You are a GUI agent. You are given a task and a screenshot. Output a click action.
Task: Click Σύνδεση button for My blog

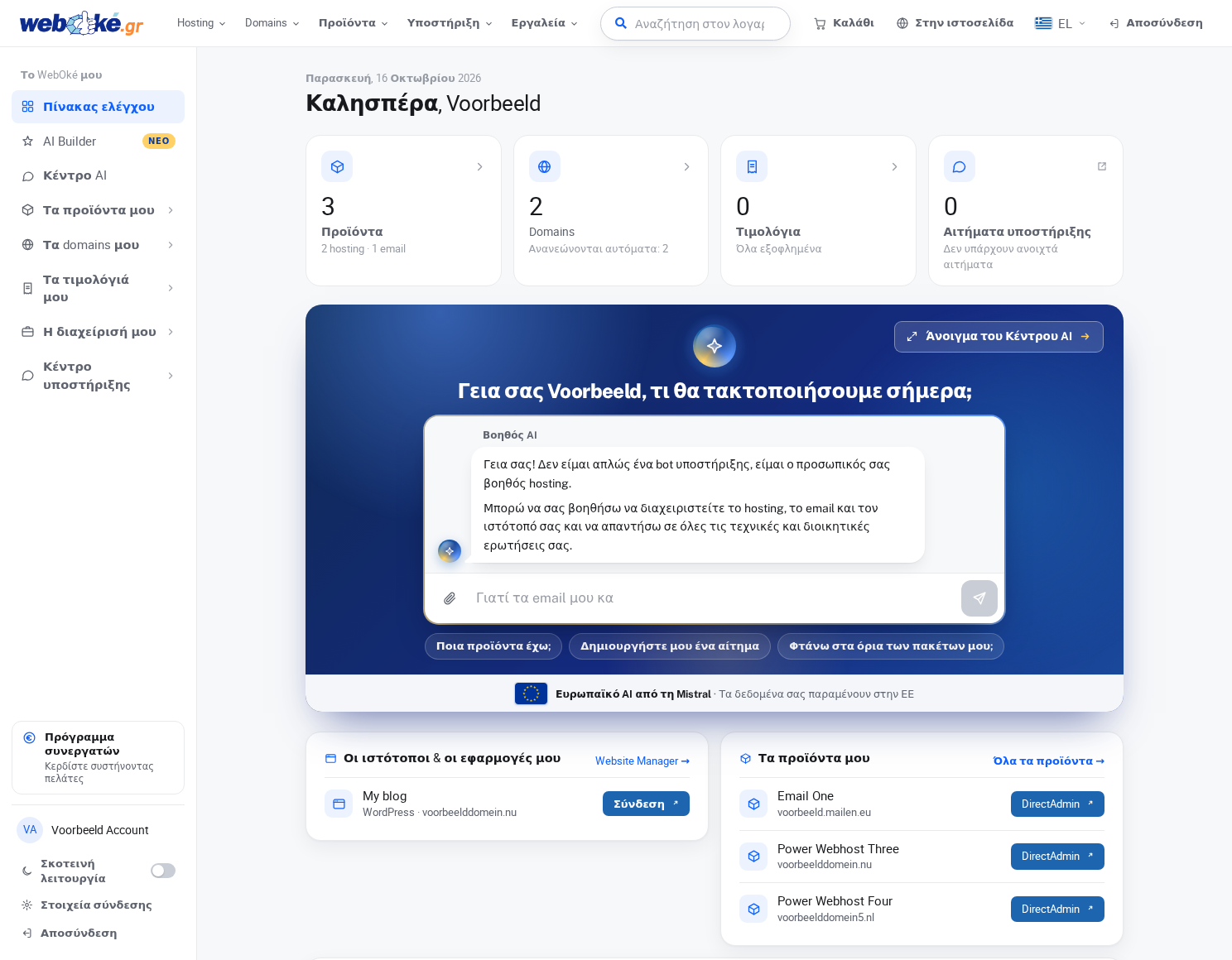point(646,804)
